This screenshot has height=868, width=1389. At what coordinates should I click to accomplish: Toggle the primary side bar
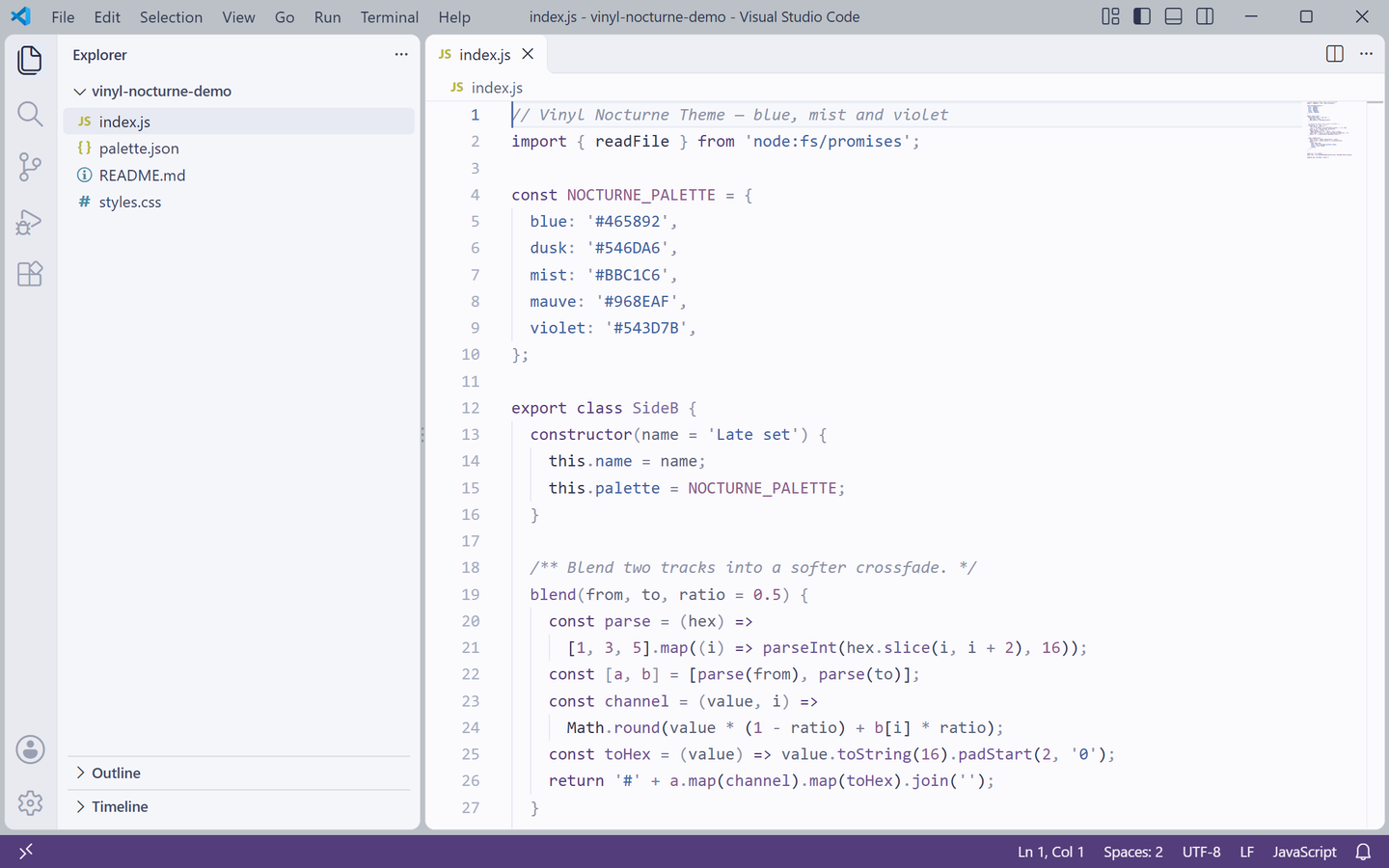coord(1142,16)
